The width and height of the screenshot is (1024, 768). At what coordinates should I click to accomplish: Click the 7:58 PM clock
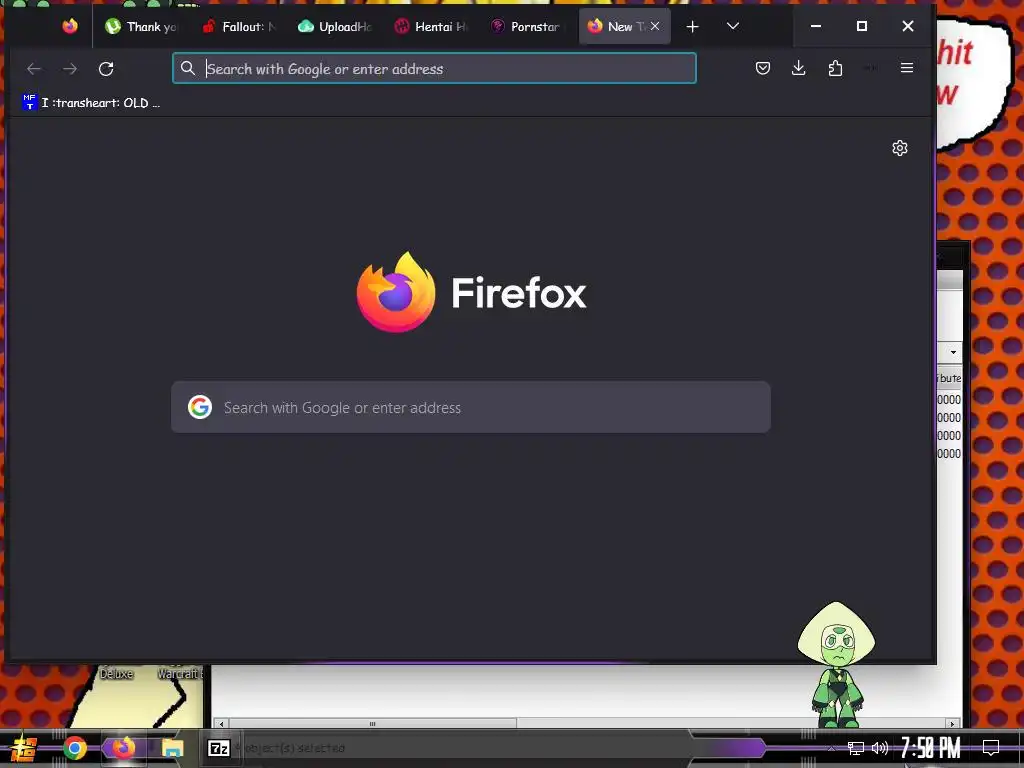pyautogui.click(x=931, y=748)
